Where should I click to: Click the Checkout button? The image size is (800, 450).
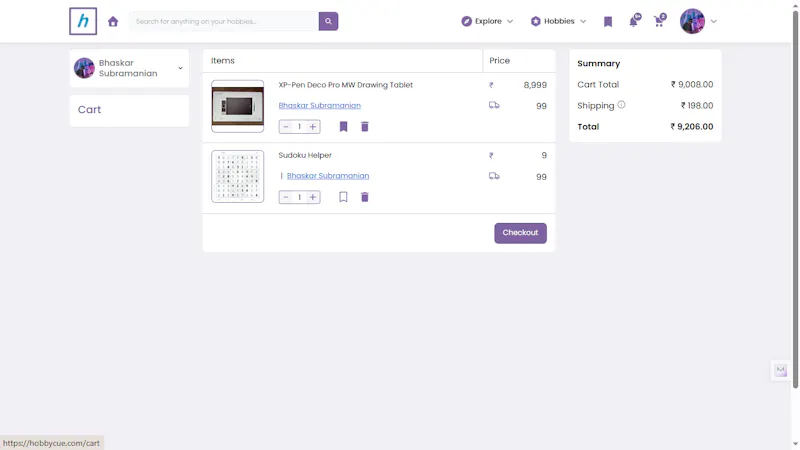(520, 233)
